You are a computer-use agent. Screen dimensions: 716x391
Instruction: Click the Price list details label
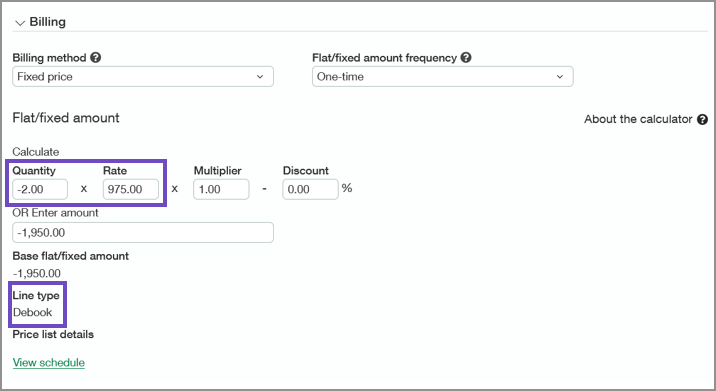53,334
